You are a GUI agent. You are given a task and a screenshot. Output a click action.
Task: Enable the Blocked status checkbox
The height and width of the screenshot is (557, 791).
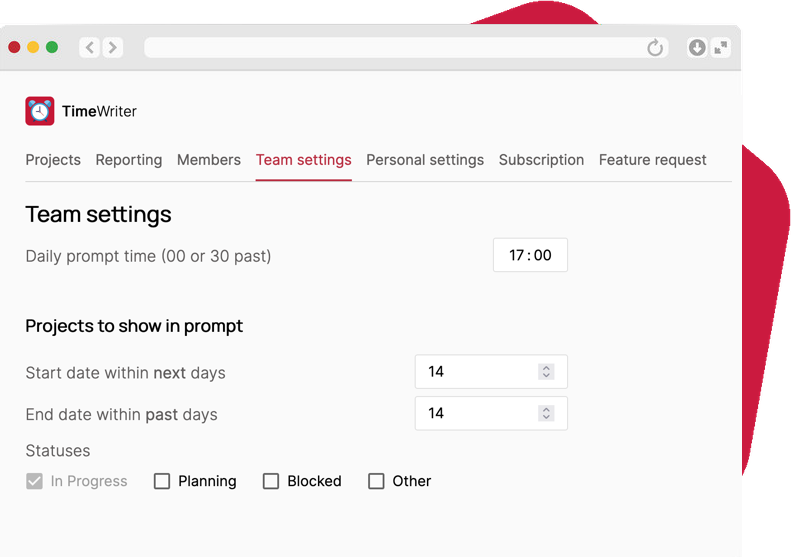[271, 481]
